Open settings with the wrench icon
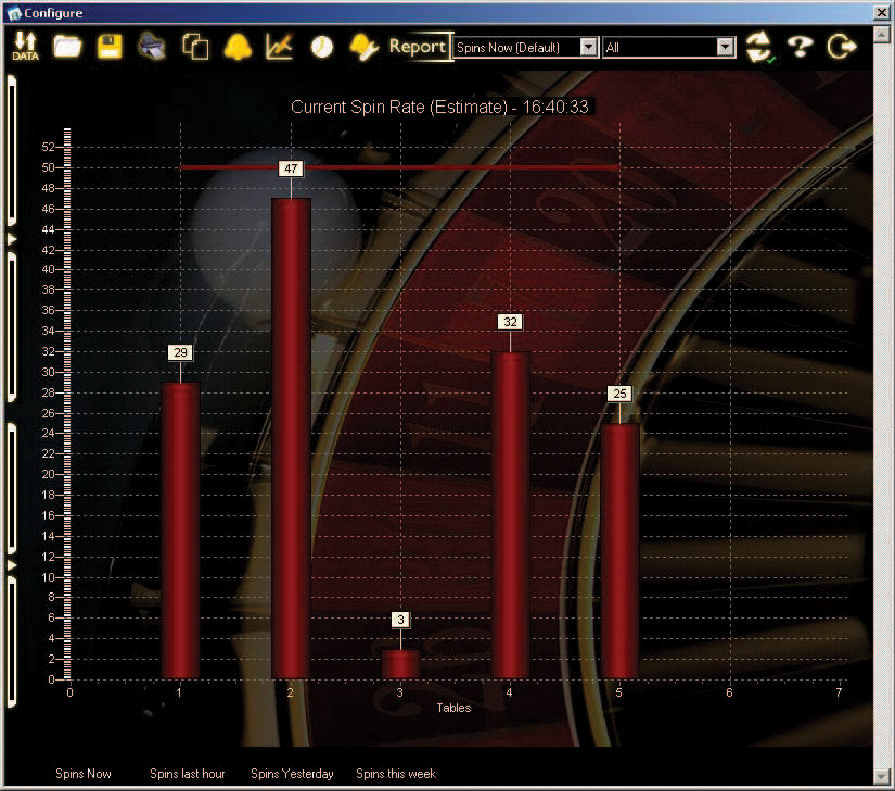Image resolution: width=895 pixels, height=791 pixels. point(364,47)
